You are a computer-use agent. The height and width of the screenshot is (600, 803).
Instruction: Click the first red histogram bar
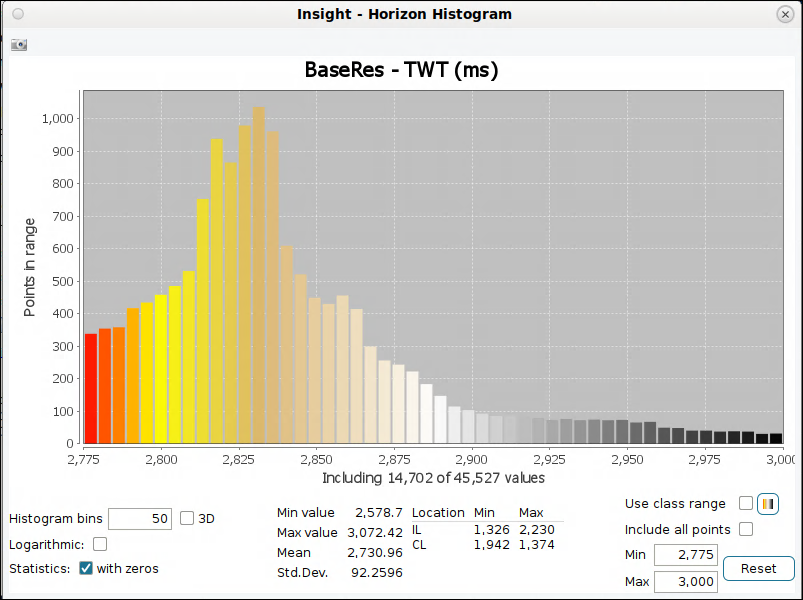click(x=91, y=389)
